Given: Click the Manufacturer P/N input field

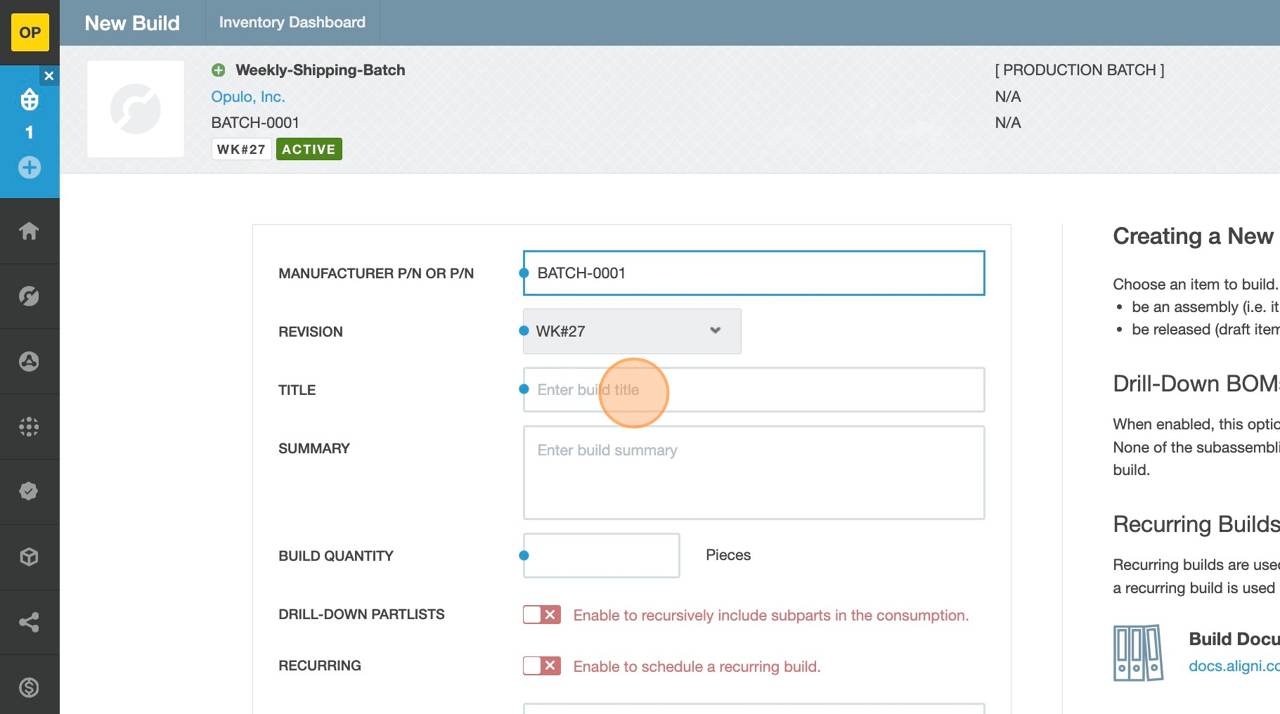Looking at the screenshot, I should pos(753,273).
